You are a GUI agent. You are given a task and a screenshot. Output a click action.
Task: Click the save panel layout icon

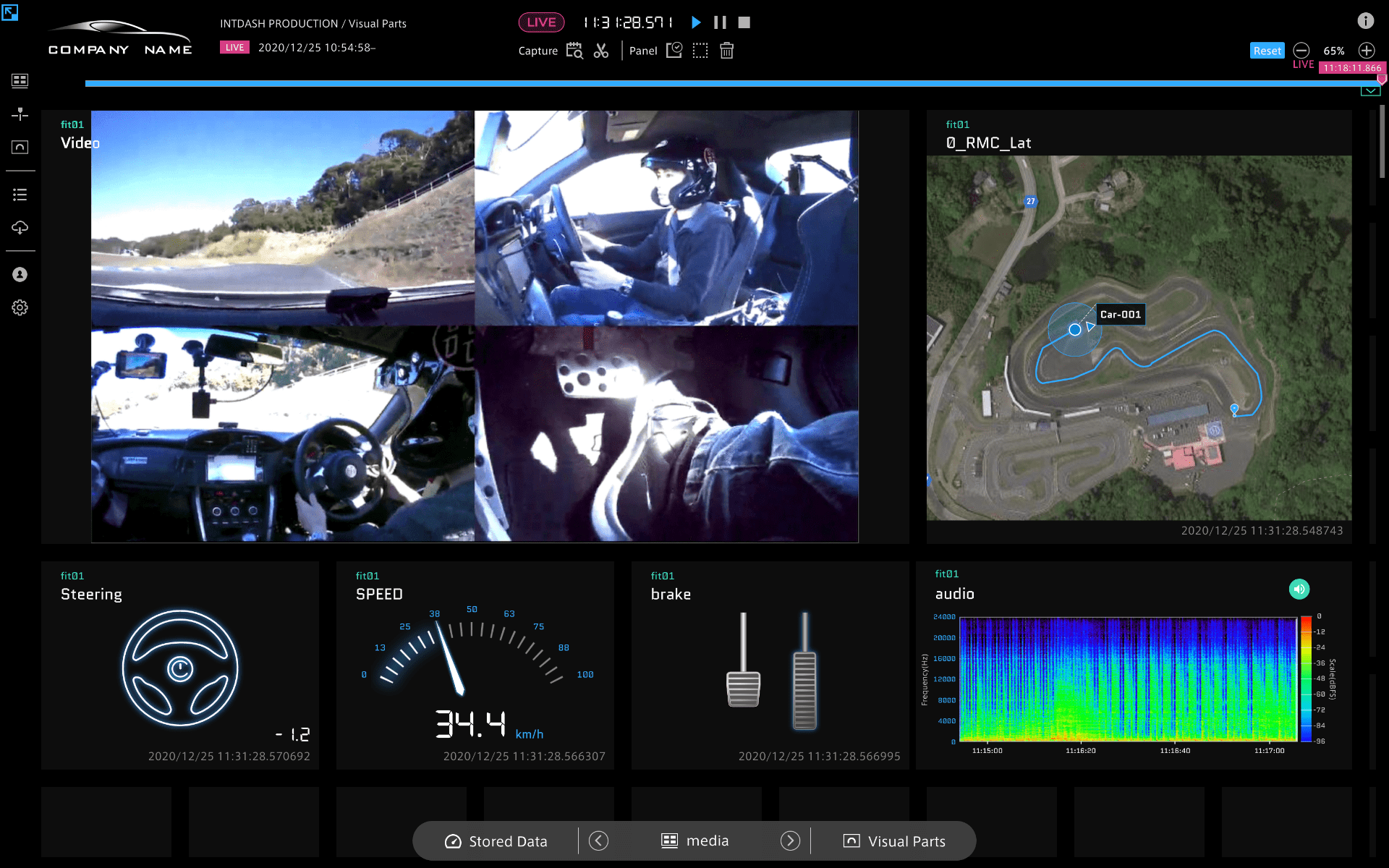(674, 50)
